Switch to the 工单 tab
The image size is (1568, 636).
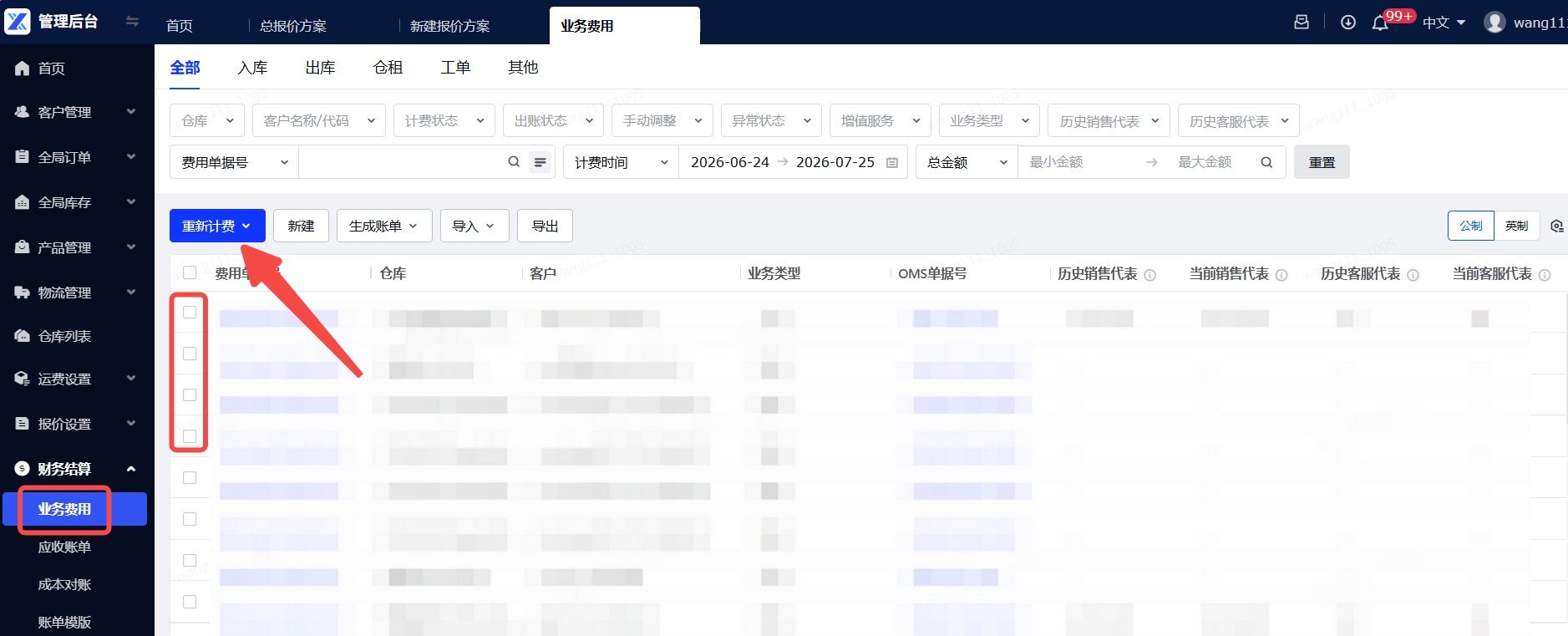pos(455,68)
